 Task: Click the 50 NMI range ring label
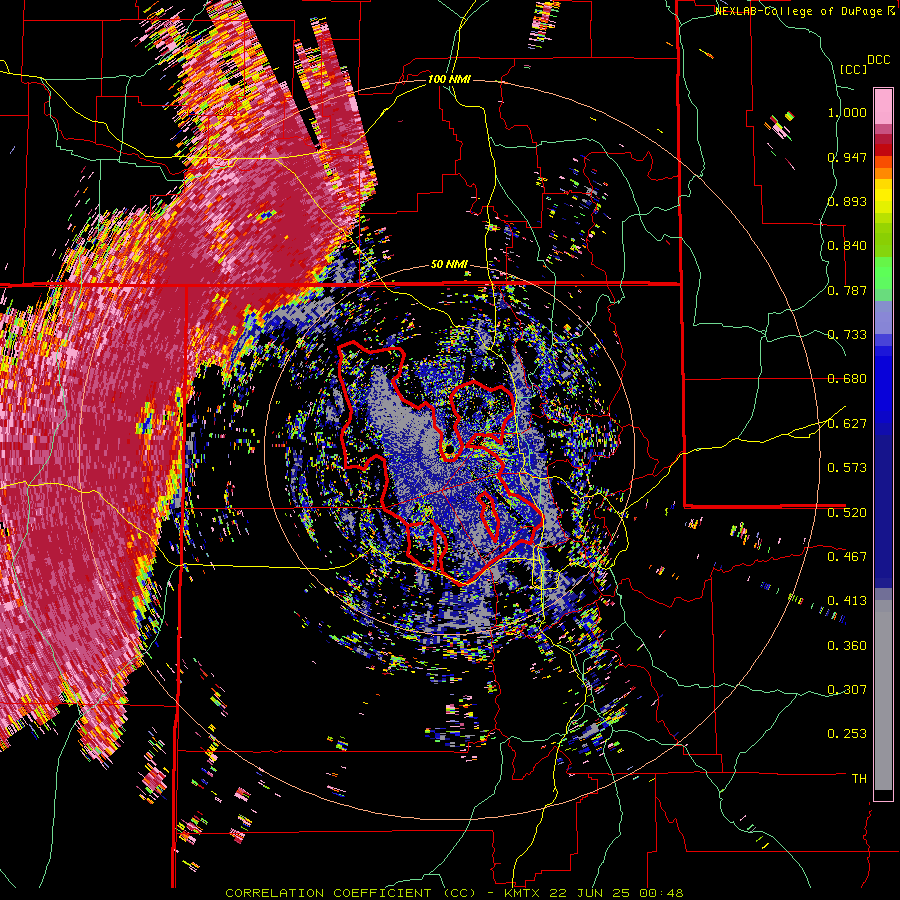coord(449,265)
